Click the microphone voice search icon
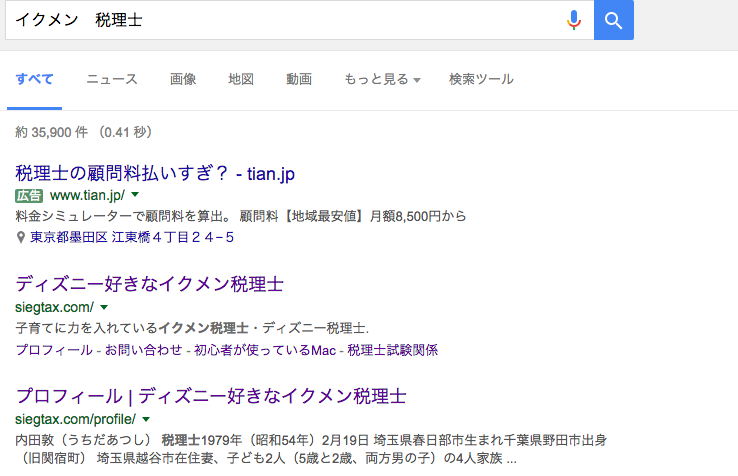This screenshot has height=476, width=738. (574, 20)
